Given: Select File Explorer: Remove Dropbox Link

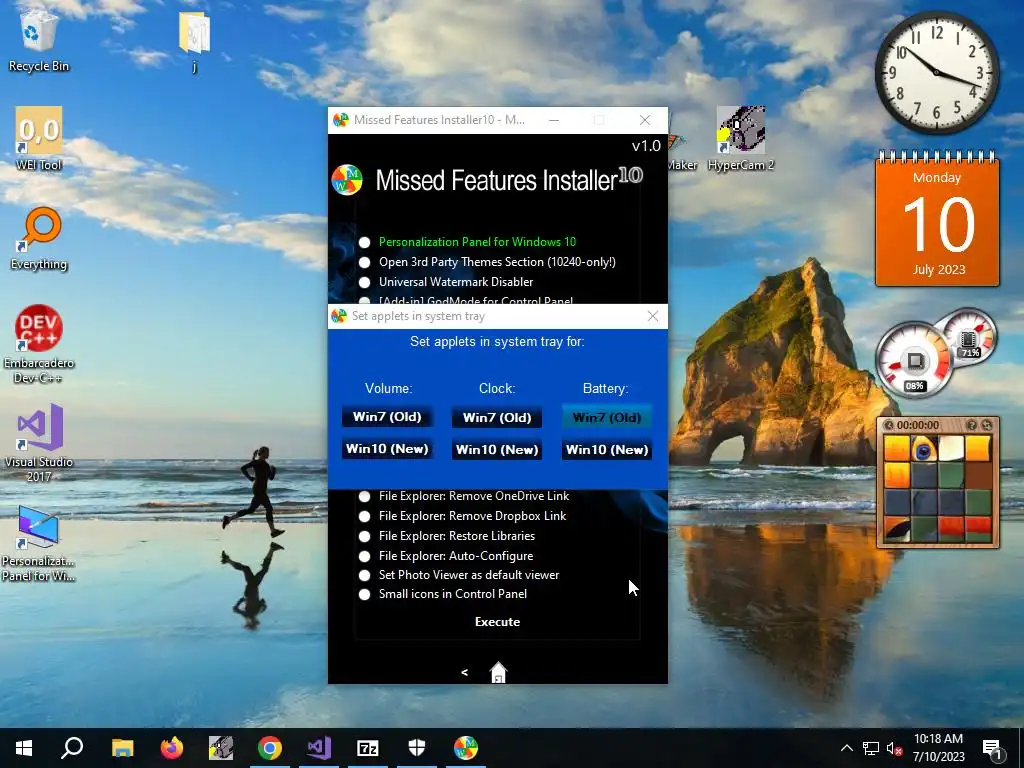Looking at the screenshot, I should (x=364, y=516).
